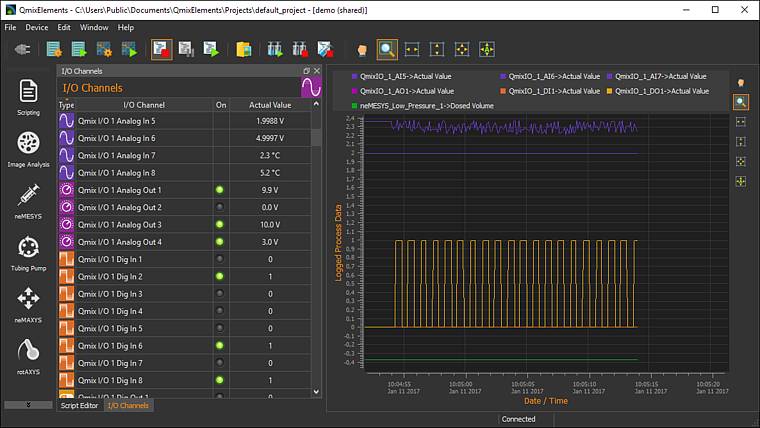The width and height of the screenshot is (760, 428).
Task: Select the hand tool beside the graph
Action: (x=741, y=83)
